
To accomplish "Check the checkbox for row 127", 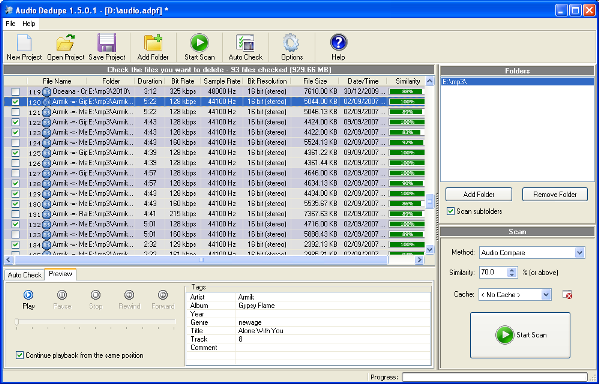I will point(15,173).
